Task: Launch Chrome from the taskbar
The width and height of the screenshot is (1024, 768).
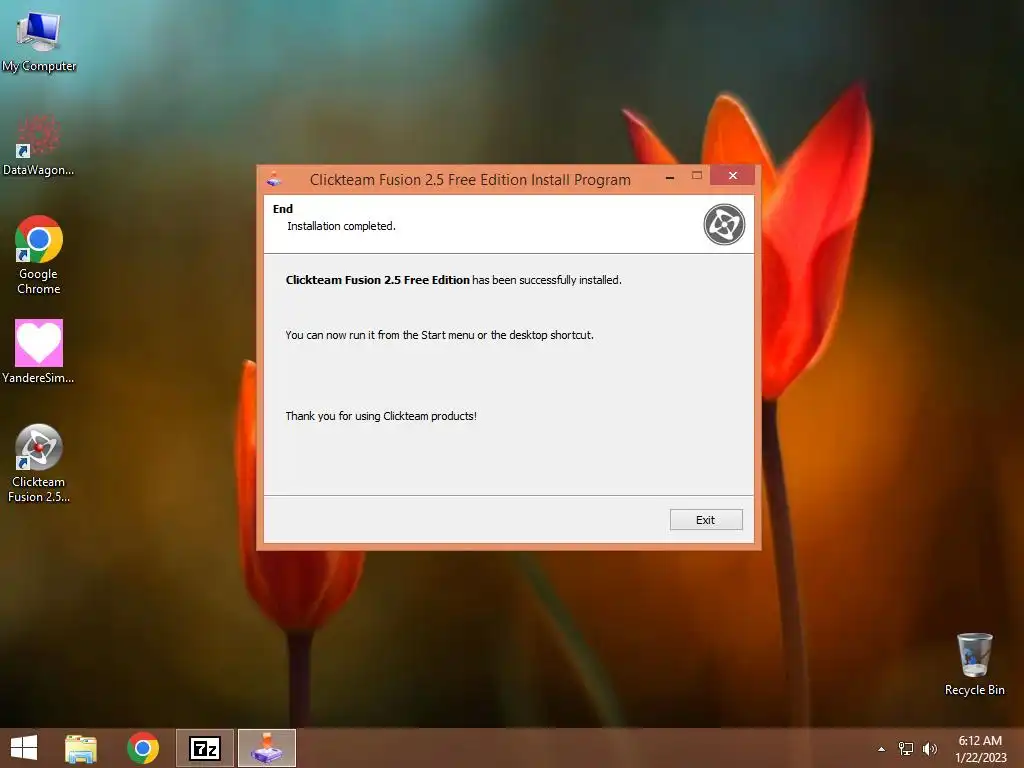Action: pyautogui.click(x=143, y=748)
